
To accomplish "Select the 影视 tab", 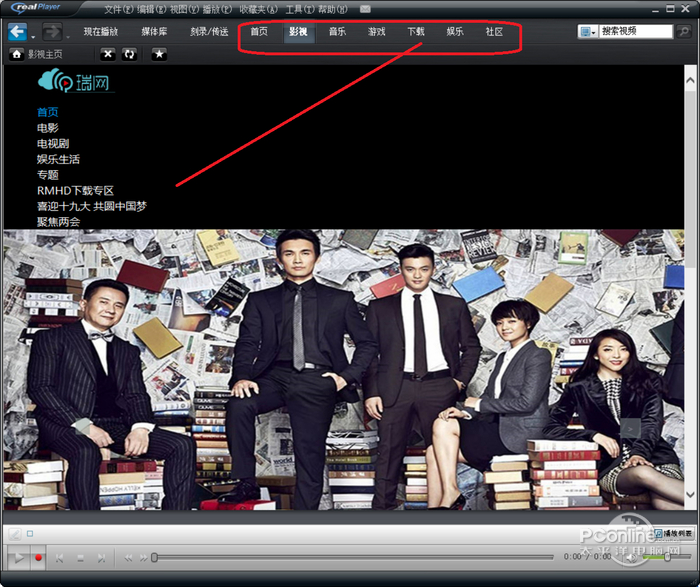I will 298,32.
